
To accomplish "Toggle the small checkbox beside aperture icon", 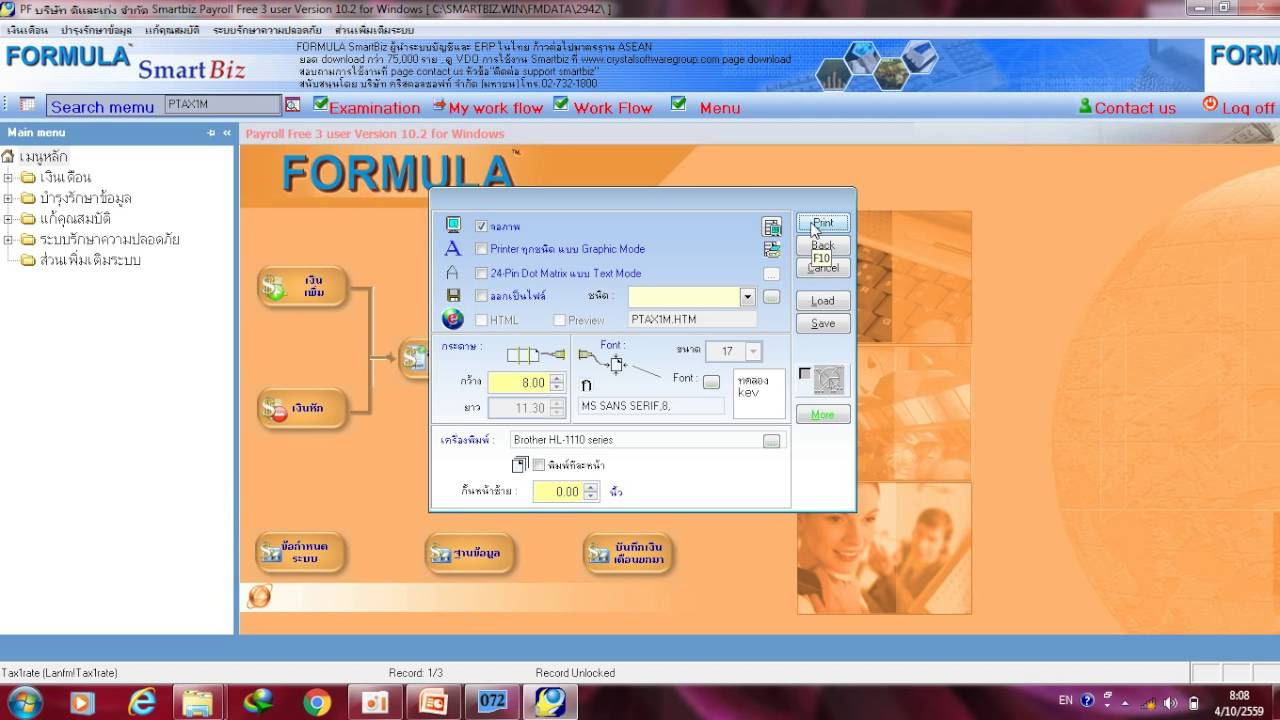I will coord(805,374).
